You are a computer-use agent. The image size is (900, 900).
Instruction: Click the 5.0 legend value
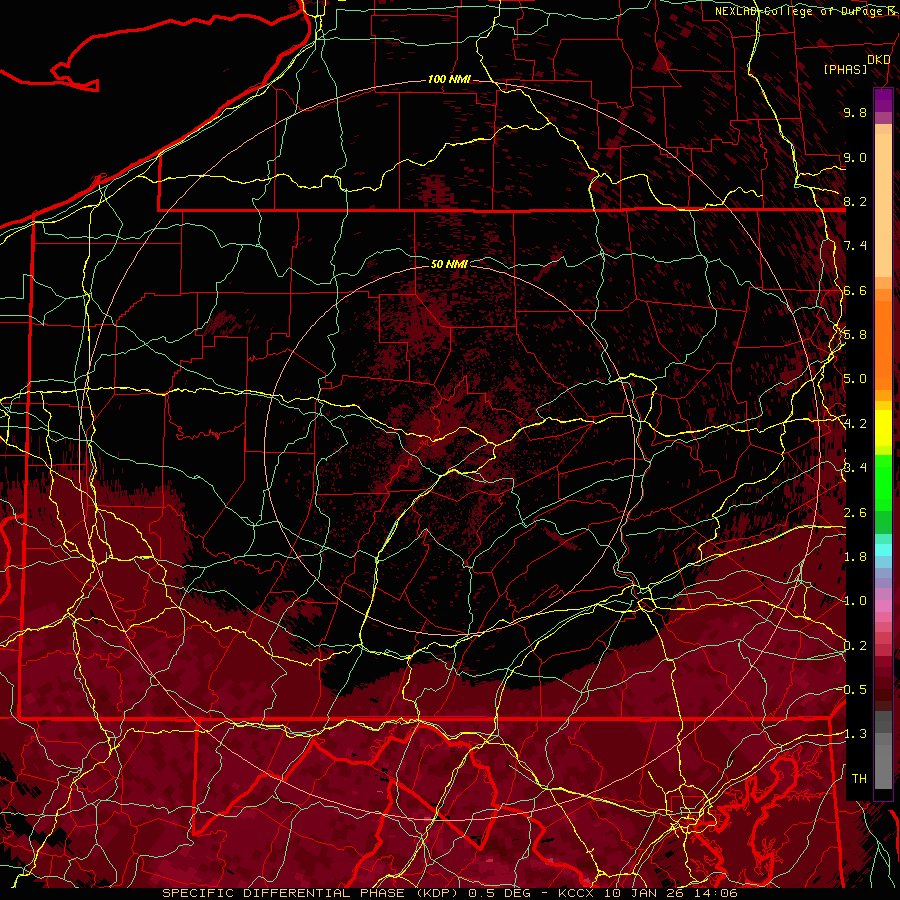855,379
